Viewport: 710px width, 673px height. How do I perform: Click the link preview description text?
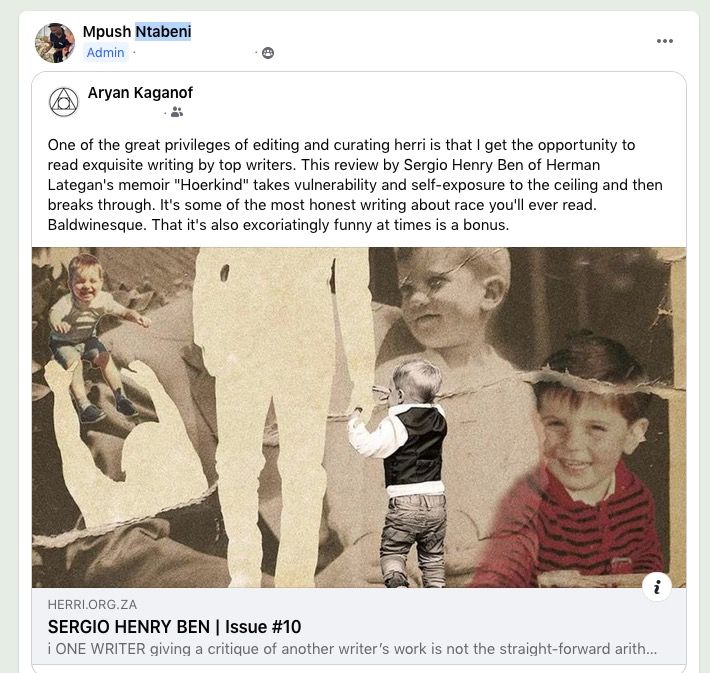352,649
